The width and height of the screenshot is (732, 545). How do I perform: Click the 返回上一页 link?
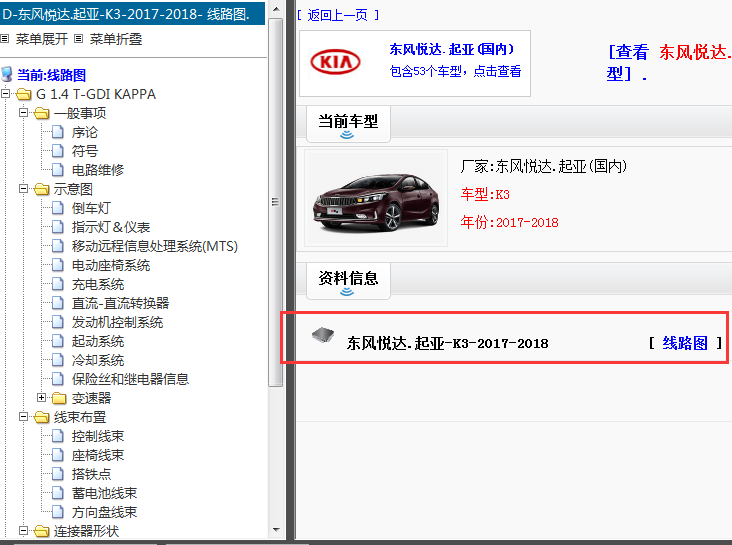point(338,15)
